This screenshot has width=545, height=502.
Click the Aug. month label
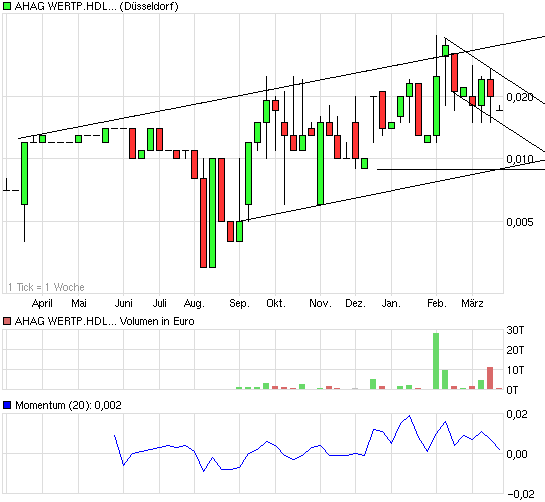pos(194,303)
